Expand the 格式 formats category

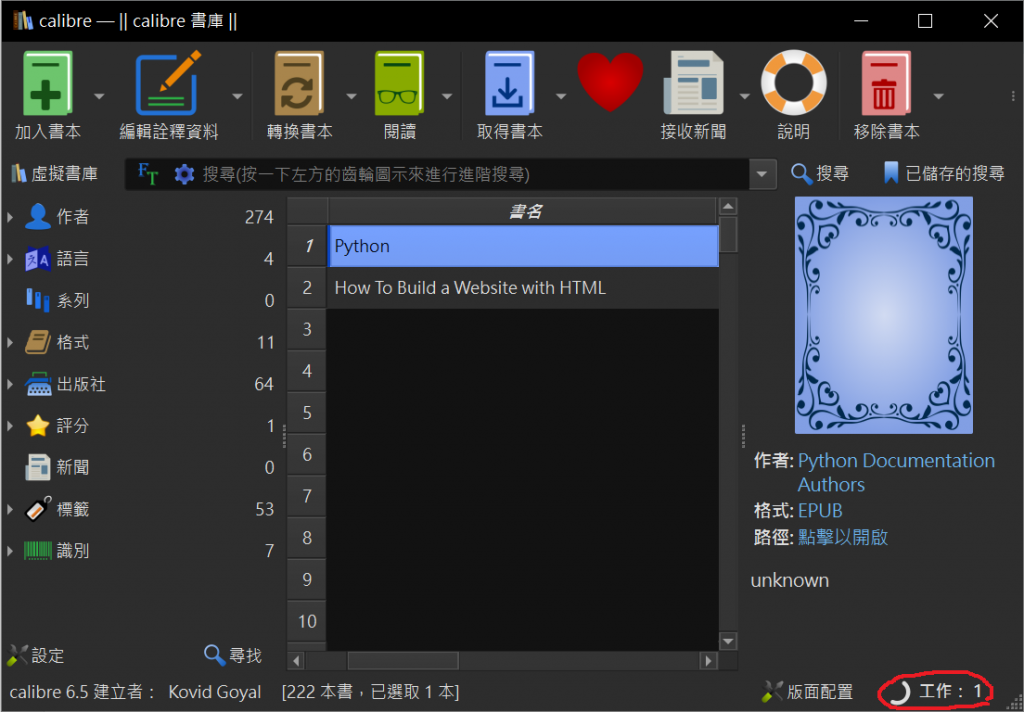(10, 342)
